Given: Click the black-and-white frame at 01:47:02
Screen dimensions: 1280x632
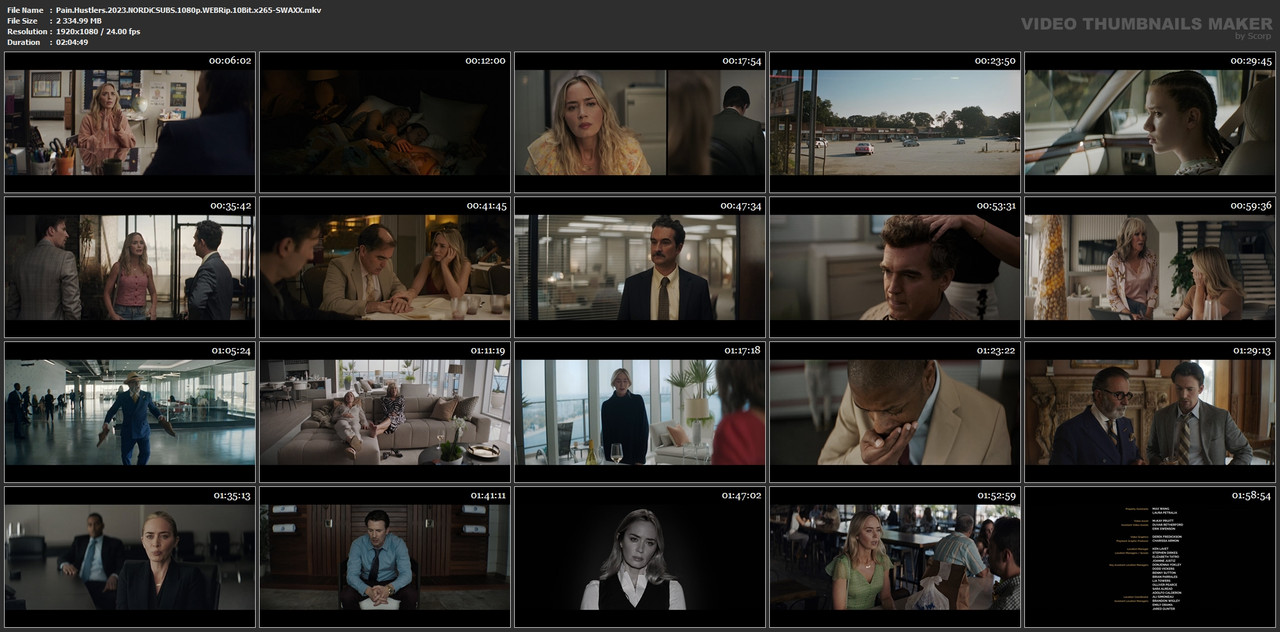Looking at the screenshot, I should pyautogui.click(x=640, y=557).
